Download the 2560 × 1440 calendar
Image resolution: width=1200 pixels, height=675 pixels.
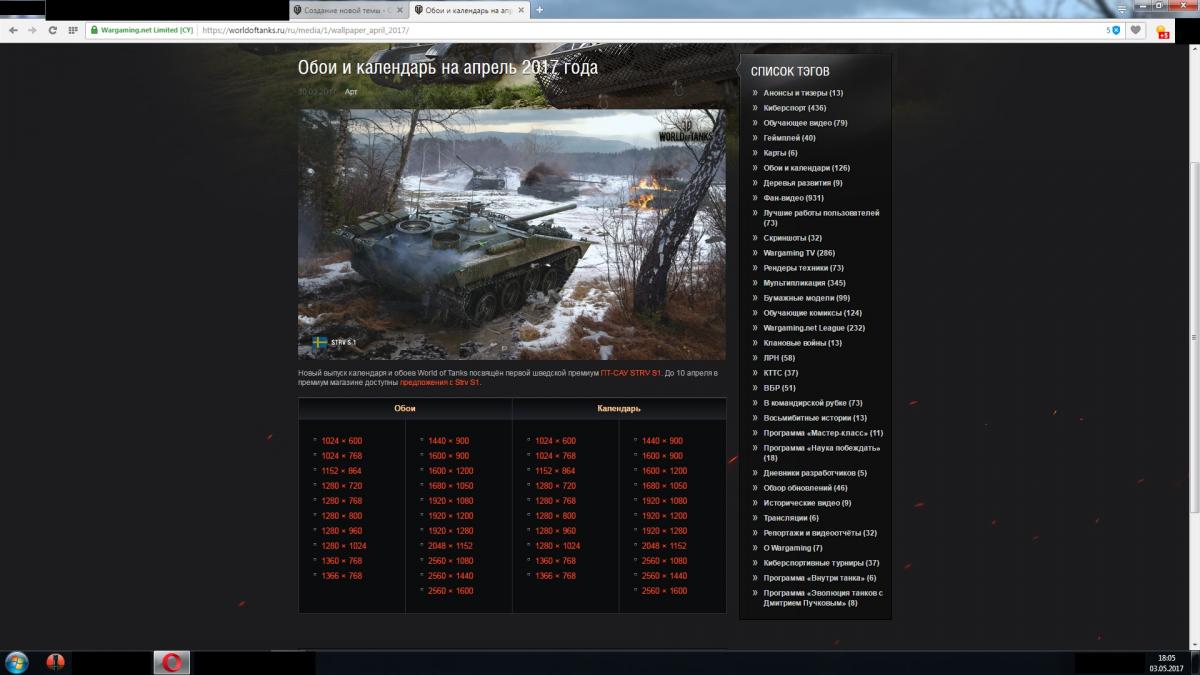(x=664, y=576)
